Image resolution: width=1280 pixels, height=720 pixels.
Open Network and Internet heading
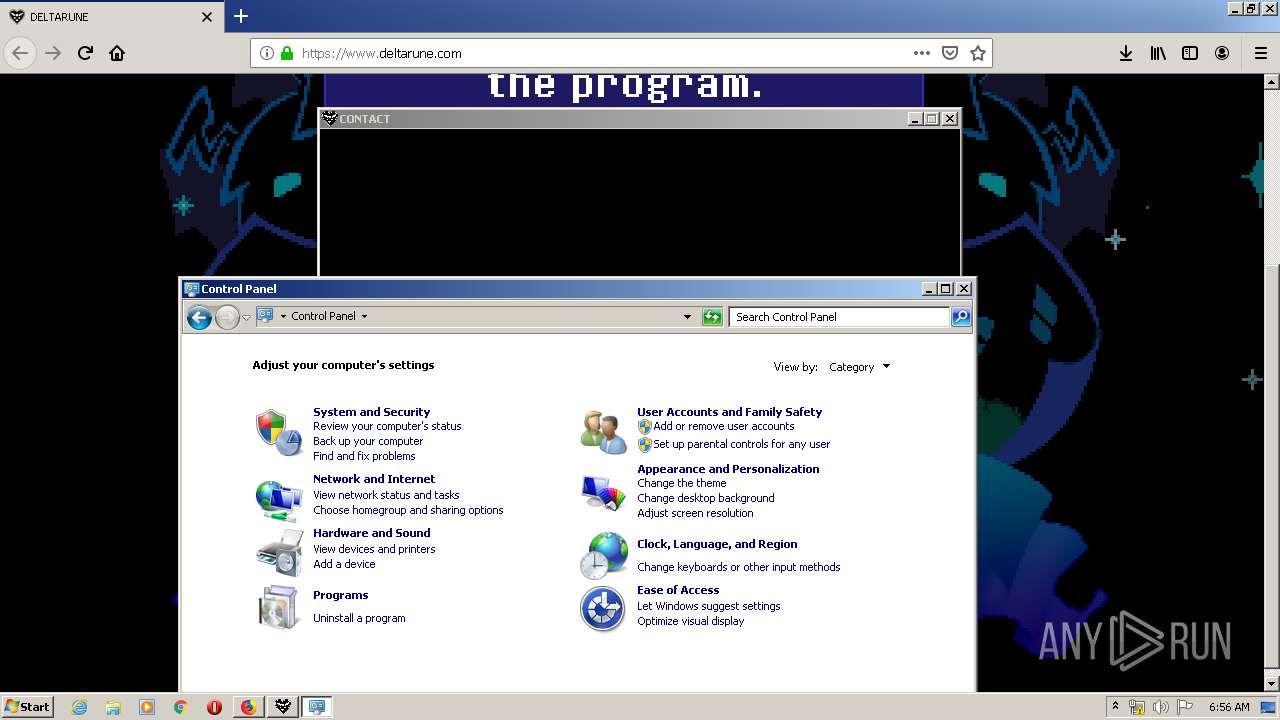[374, 479]
